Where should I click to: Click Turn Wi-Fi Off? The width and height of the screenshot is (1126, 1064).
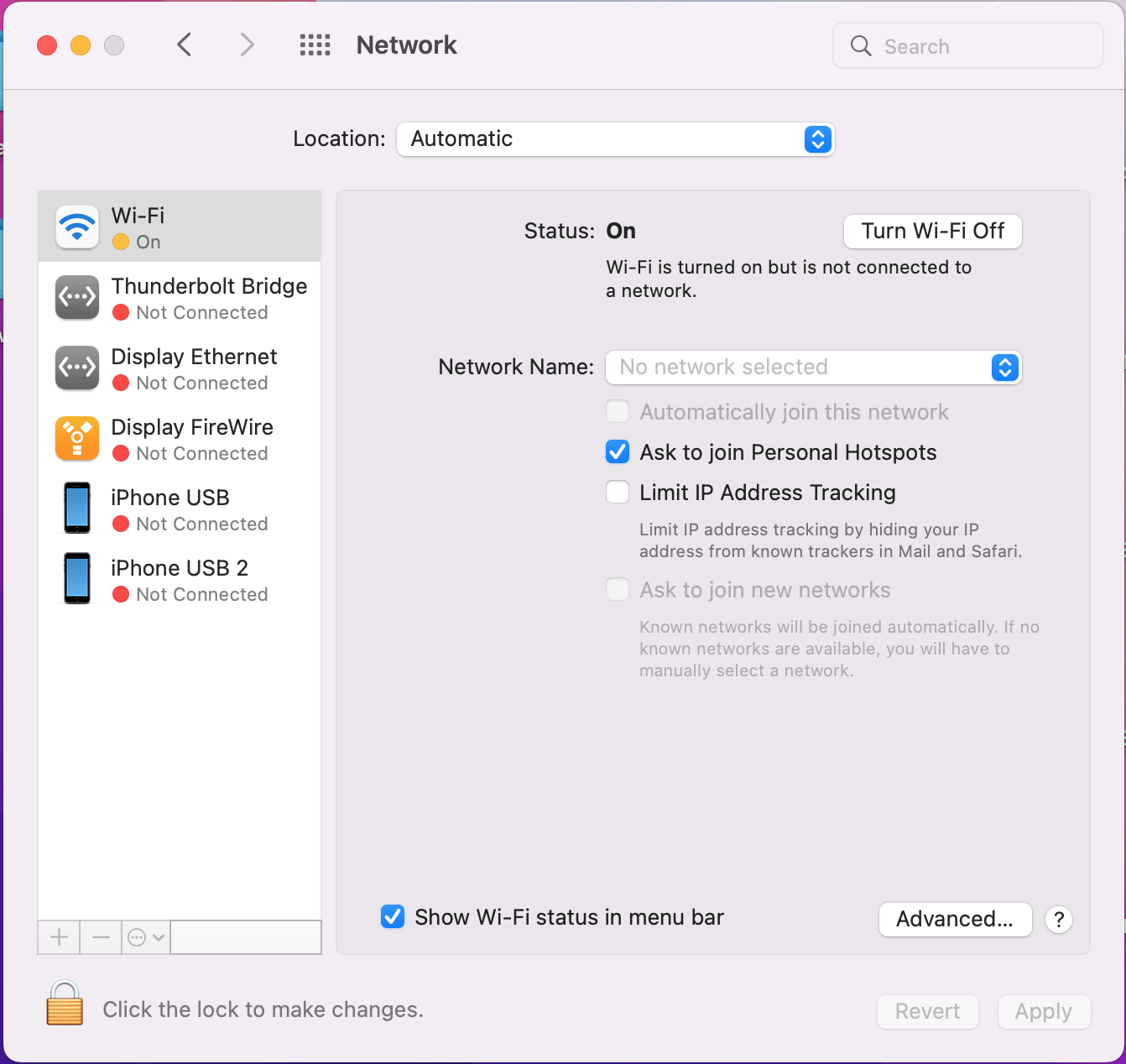click(932, 231)
